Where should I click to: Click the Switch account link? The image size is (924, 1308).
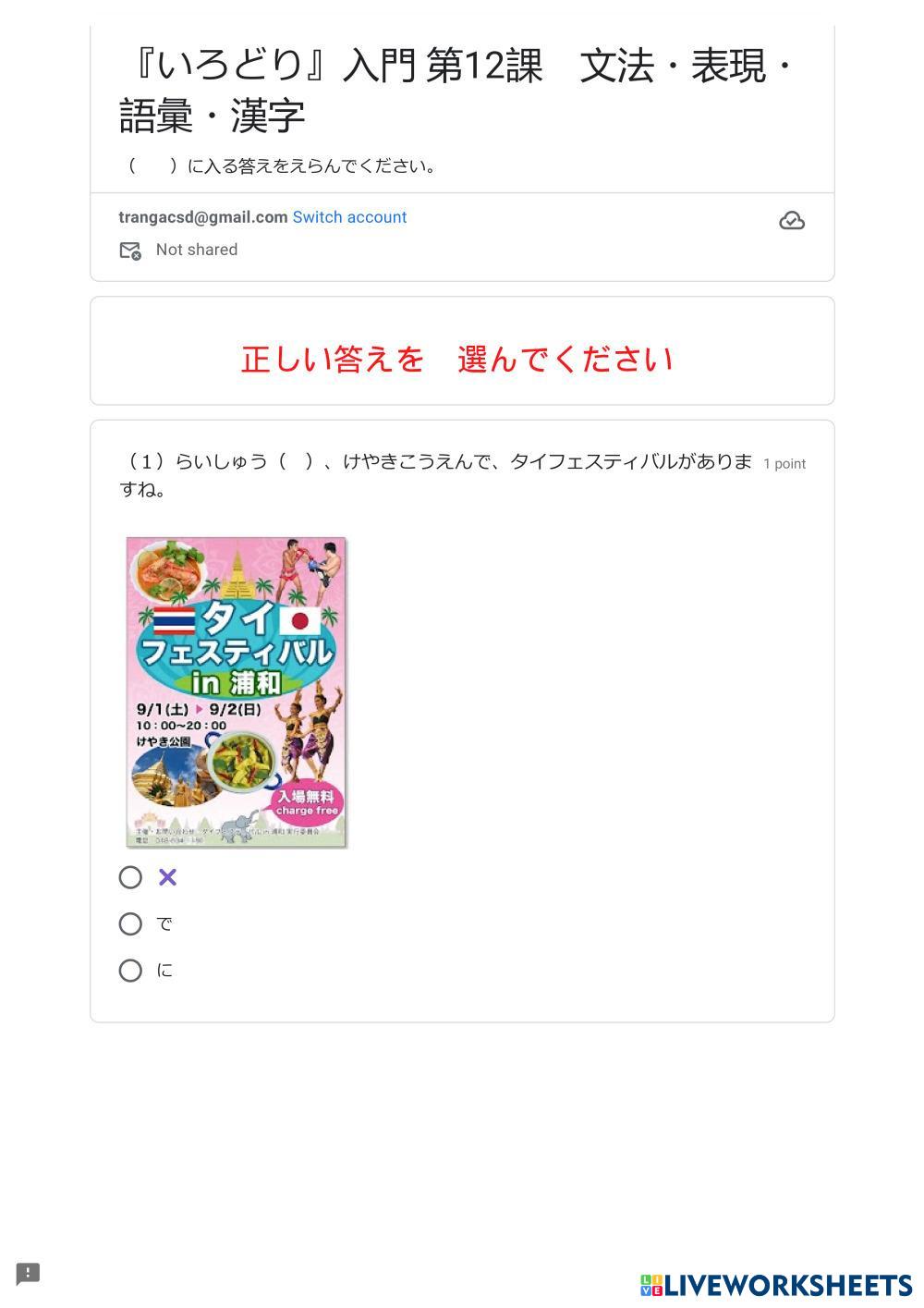tap(349, 217)
